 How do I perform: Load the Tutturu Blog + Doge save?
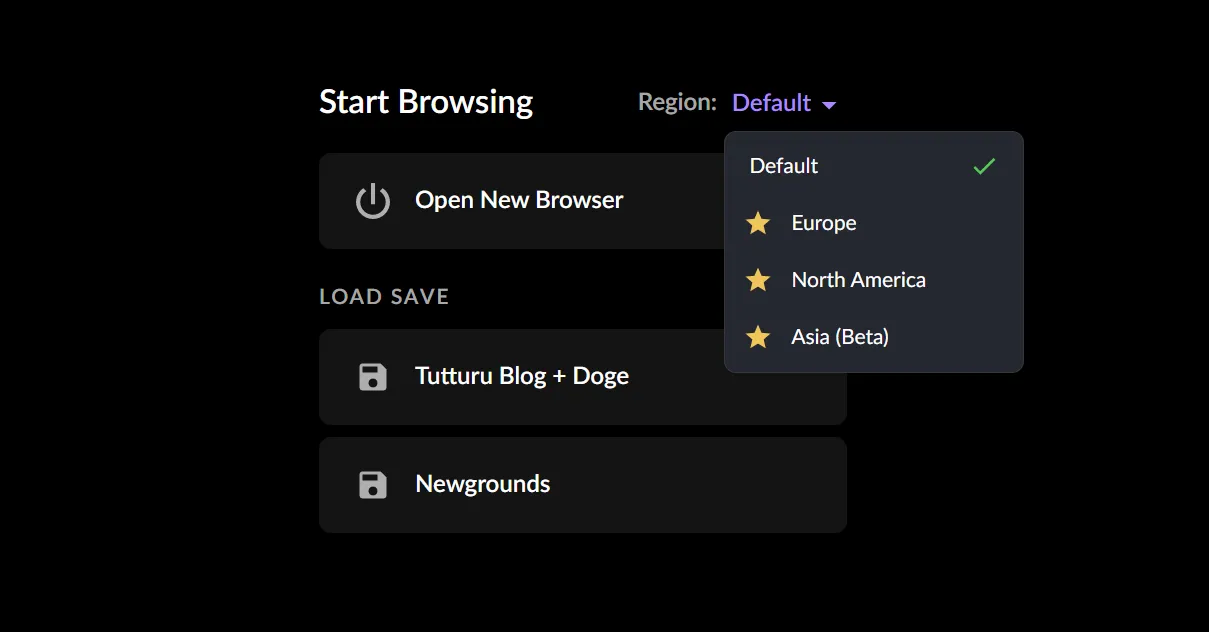(x=583, y=377)
